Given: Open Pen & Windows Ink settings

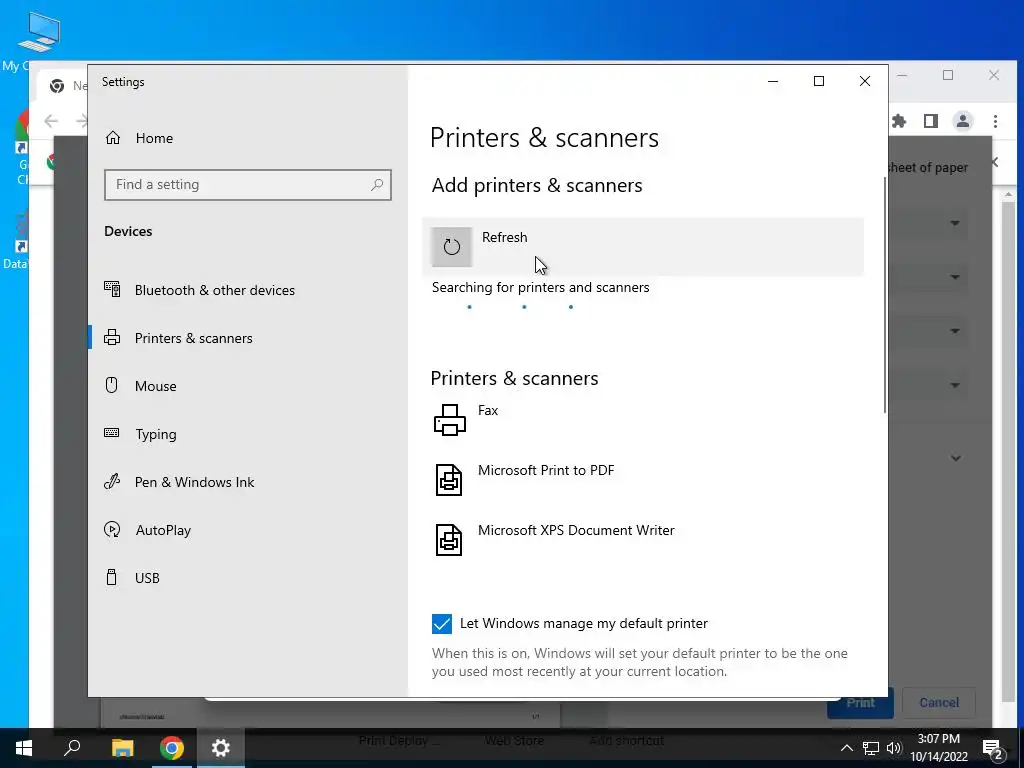Looking at the screenshot, I should [195, 482].
